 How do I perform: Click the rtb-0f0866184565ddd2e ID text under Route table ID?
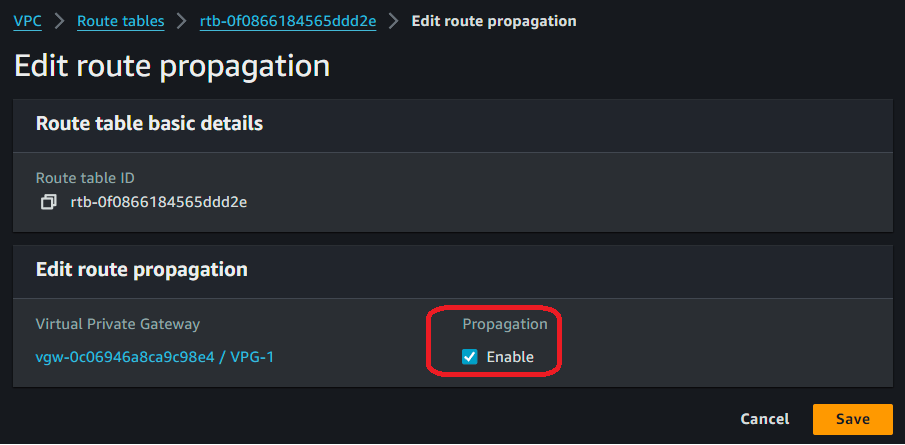(158, 202)
